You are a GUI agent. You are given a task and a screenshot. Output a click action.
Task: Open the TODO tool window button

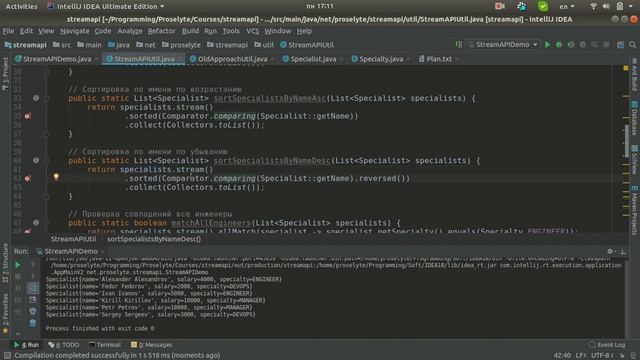tap(64, 345)
